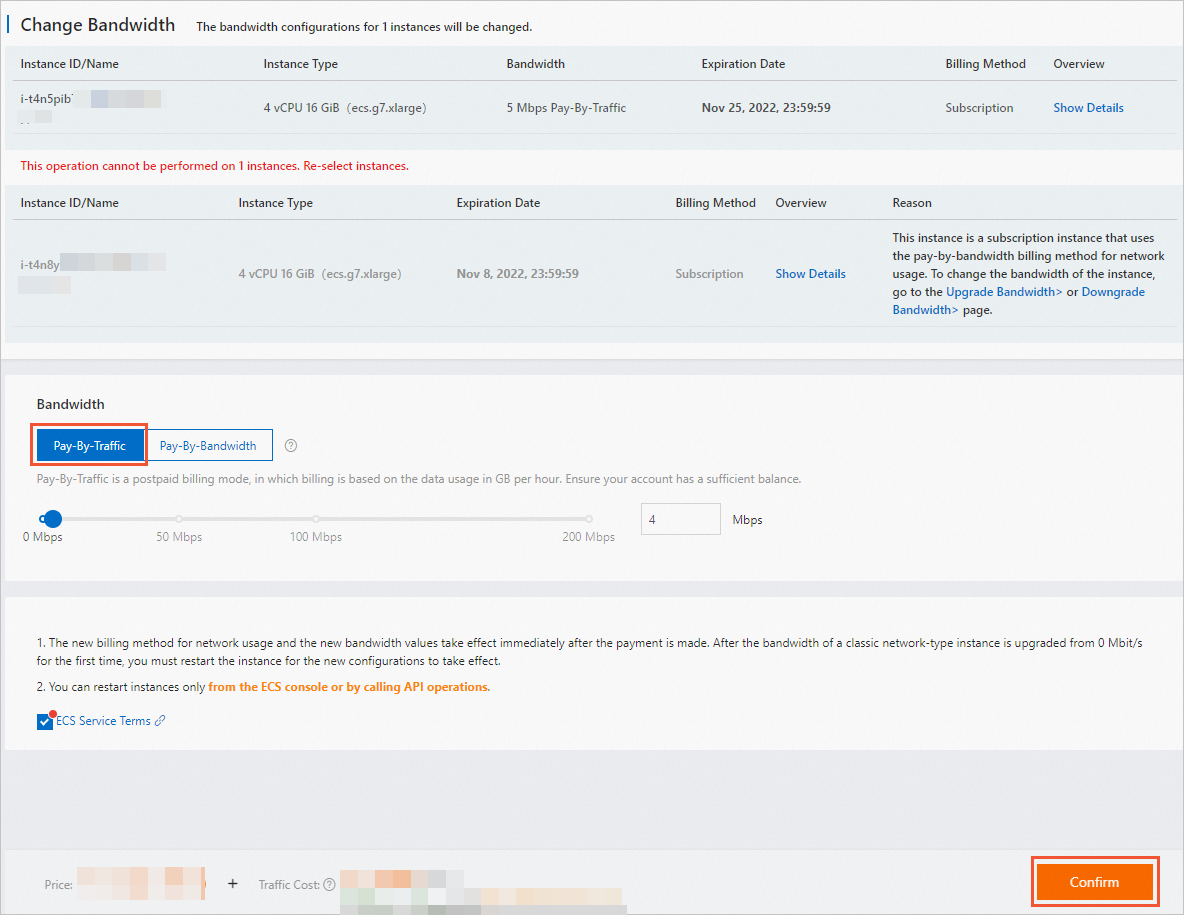Confirm the bandwidth change
Image resolution: width=1184 pixels, height=915 pixels.
click(1094, 882)
